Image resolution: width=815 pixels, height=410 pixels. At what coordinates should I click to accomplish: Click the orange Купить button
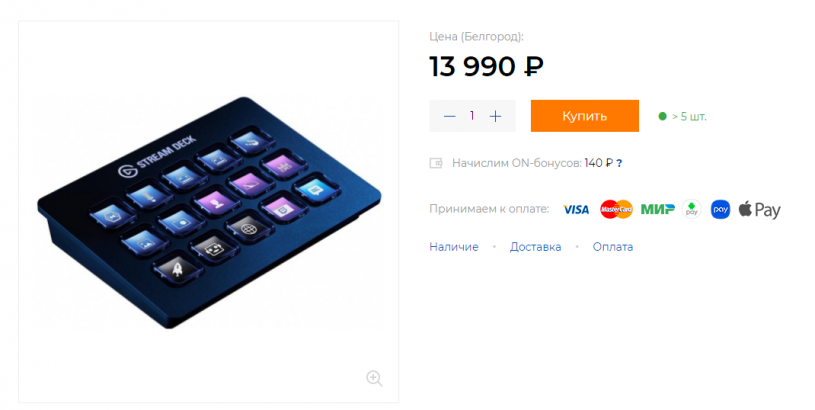pyautogui.click(x=584, y=116)
